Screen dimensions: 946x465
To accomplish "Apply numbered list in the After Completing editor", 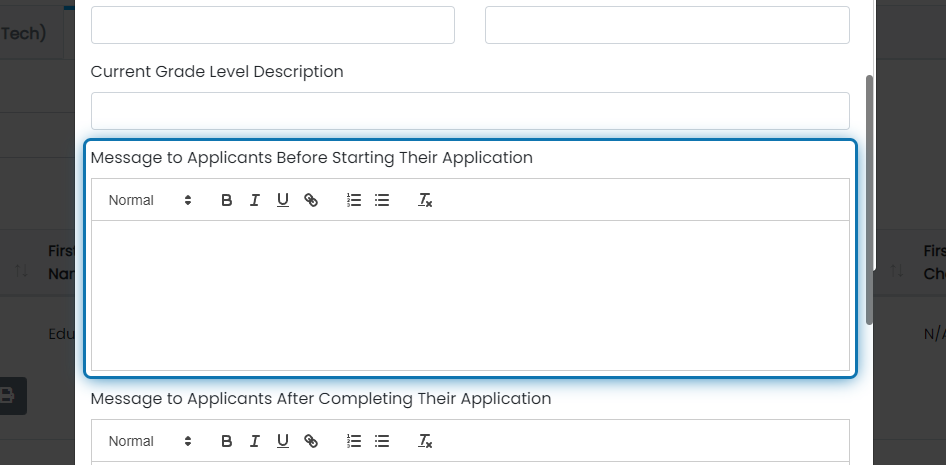I will (354, 441).
